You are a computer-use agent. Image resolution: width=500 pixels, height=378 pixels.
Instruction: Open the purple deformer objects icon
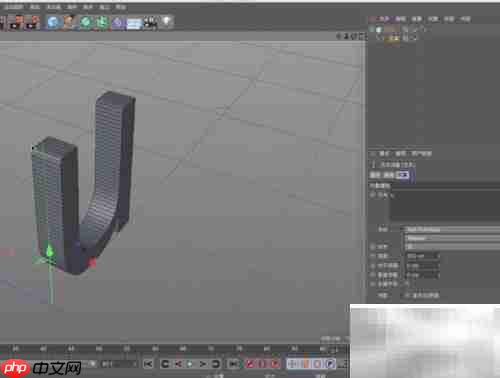pos(118,22)
